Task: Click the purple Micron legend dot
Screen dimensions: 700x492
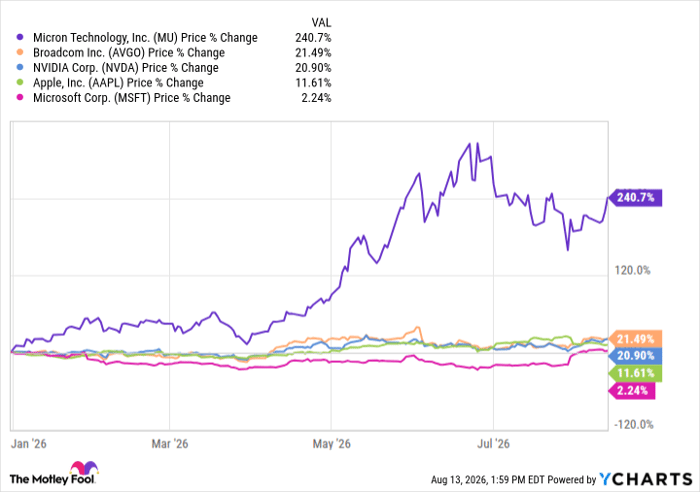Action: coord(20,38)
